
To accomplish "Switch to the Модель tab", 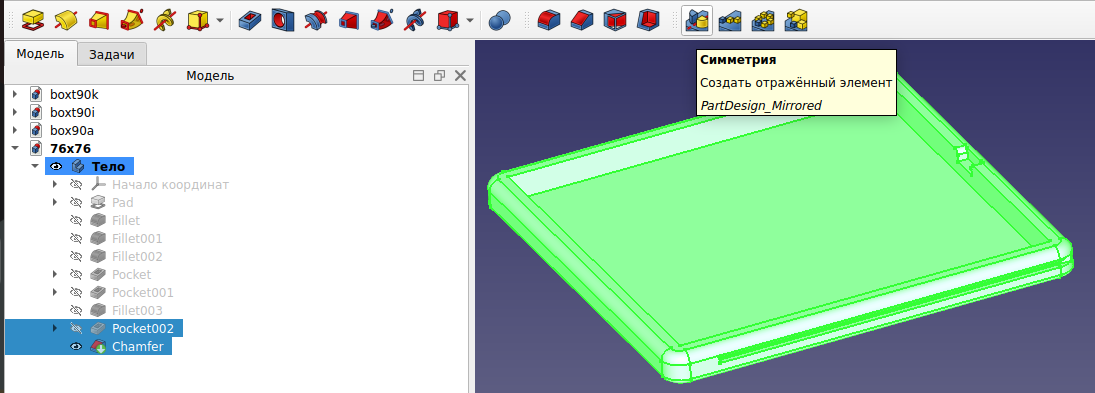I will (x=41, y=54).
